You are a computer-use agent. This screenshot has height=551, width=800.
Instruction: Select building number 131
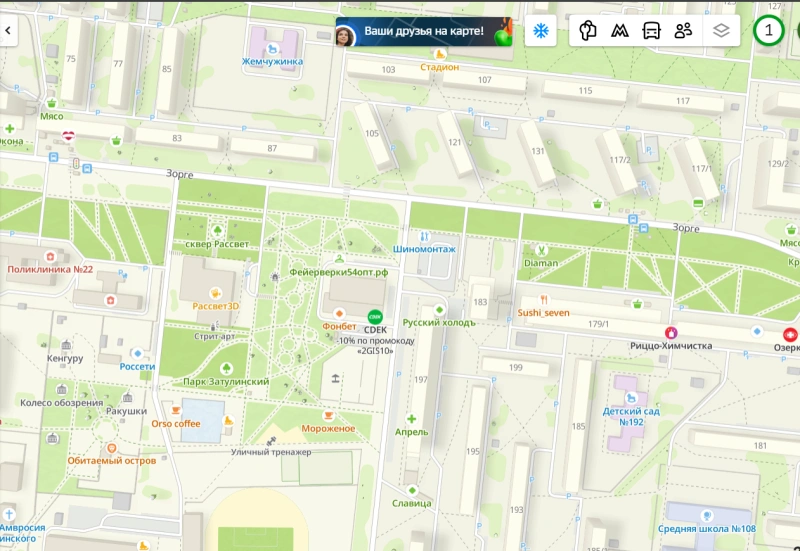click(x=538, y=151)
